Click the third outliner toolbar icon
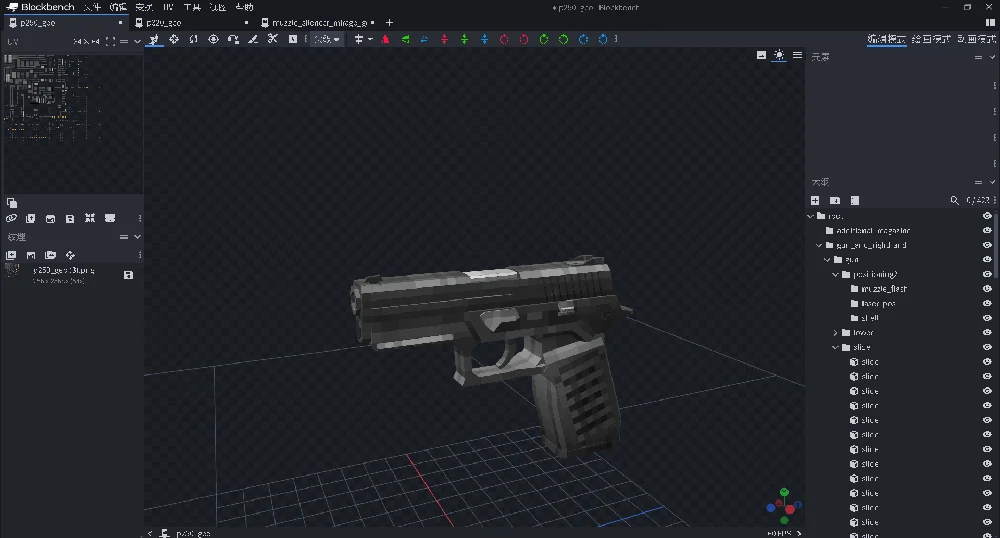 855,200
